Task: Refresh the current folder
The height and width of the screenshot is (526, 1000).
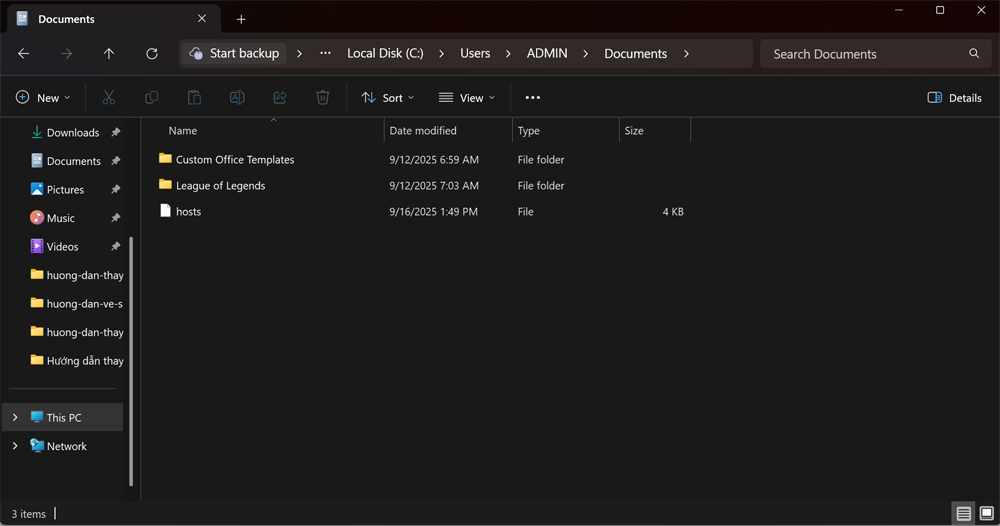Action: (x=152, y=54)
